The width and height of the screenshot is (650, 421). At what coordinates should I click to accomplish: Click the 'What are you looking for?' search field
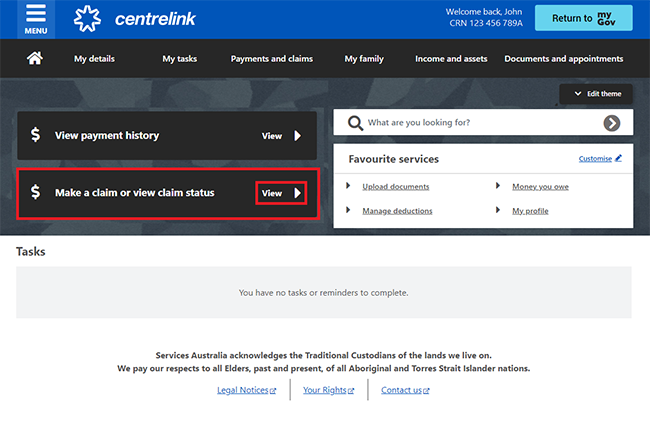[480, 123]
